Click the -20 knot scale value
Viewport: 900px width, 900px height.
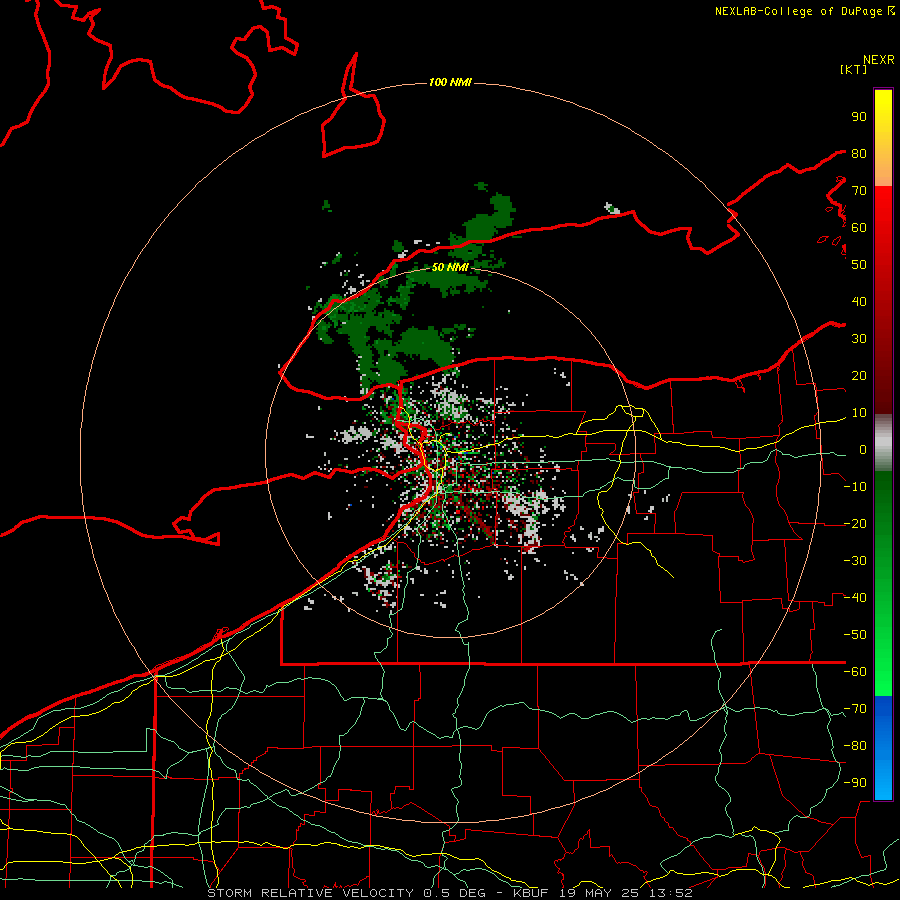[x=855, y=524]
